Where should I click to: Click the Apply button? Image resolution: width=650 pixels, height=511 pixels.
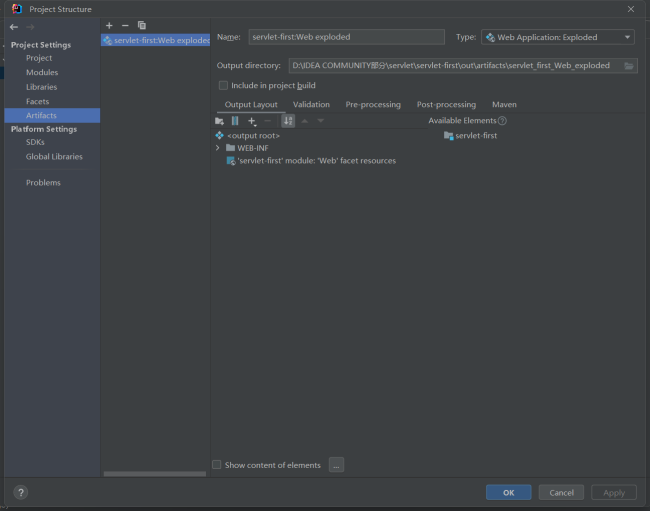(614, 492)
